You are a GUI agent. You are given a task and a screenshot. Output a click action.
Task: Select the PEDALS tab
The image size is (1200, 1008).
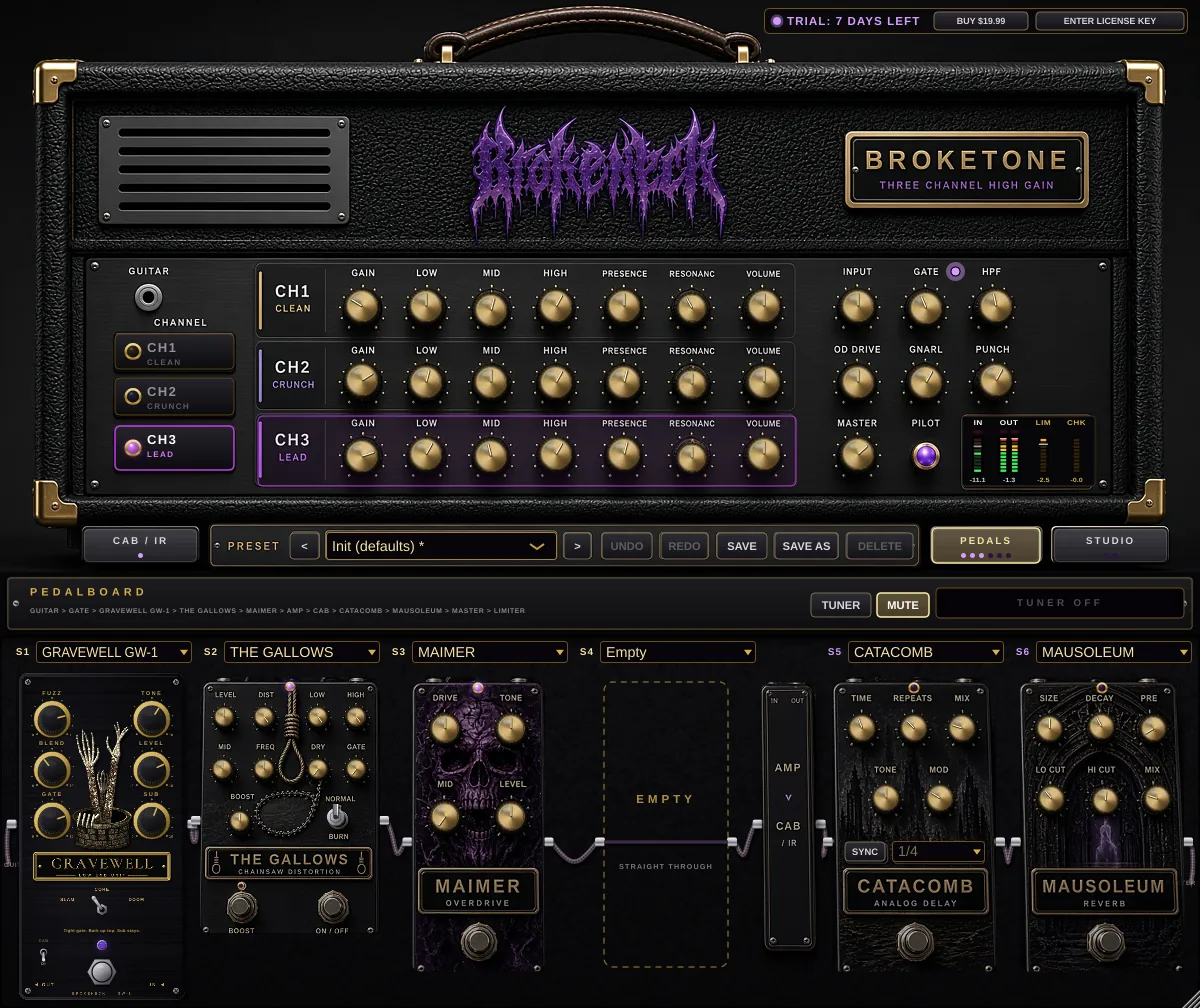(x=986, y=545)
